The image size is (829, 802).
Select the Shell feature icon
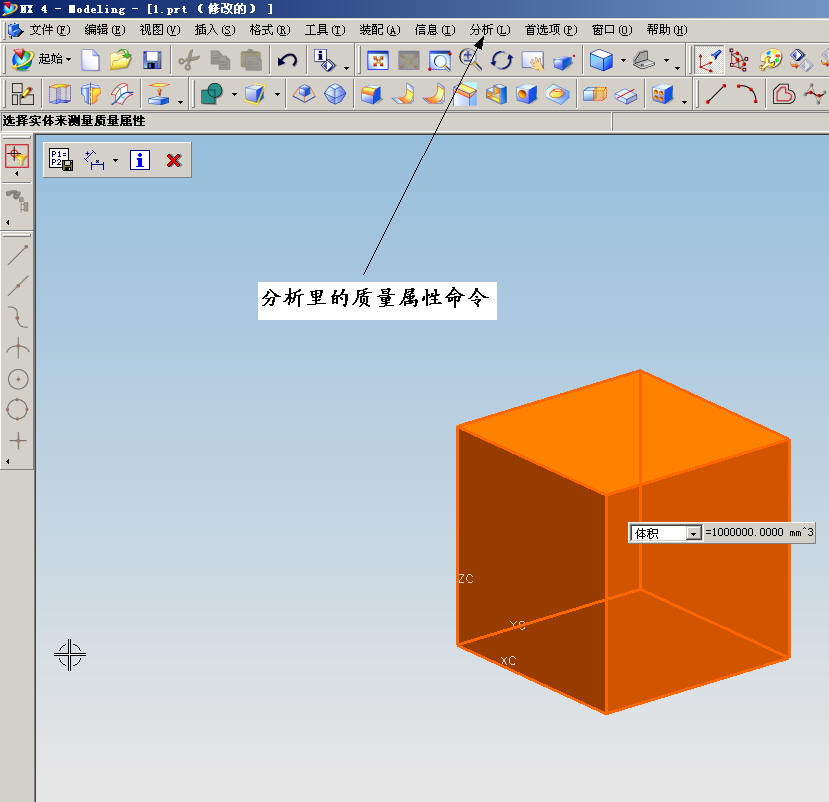coord(496,95)
